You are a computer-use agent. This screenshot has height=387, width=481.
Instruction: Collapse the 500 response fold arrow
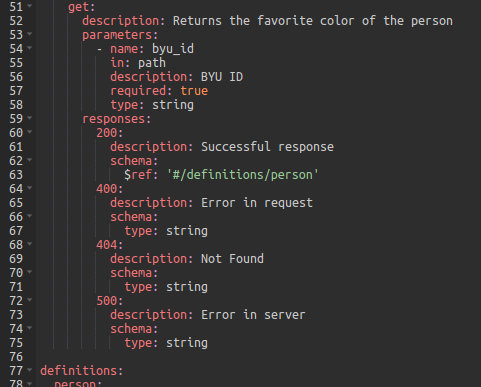[30, 300]
